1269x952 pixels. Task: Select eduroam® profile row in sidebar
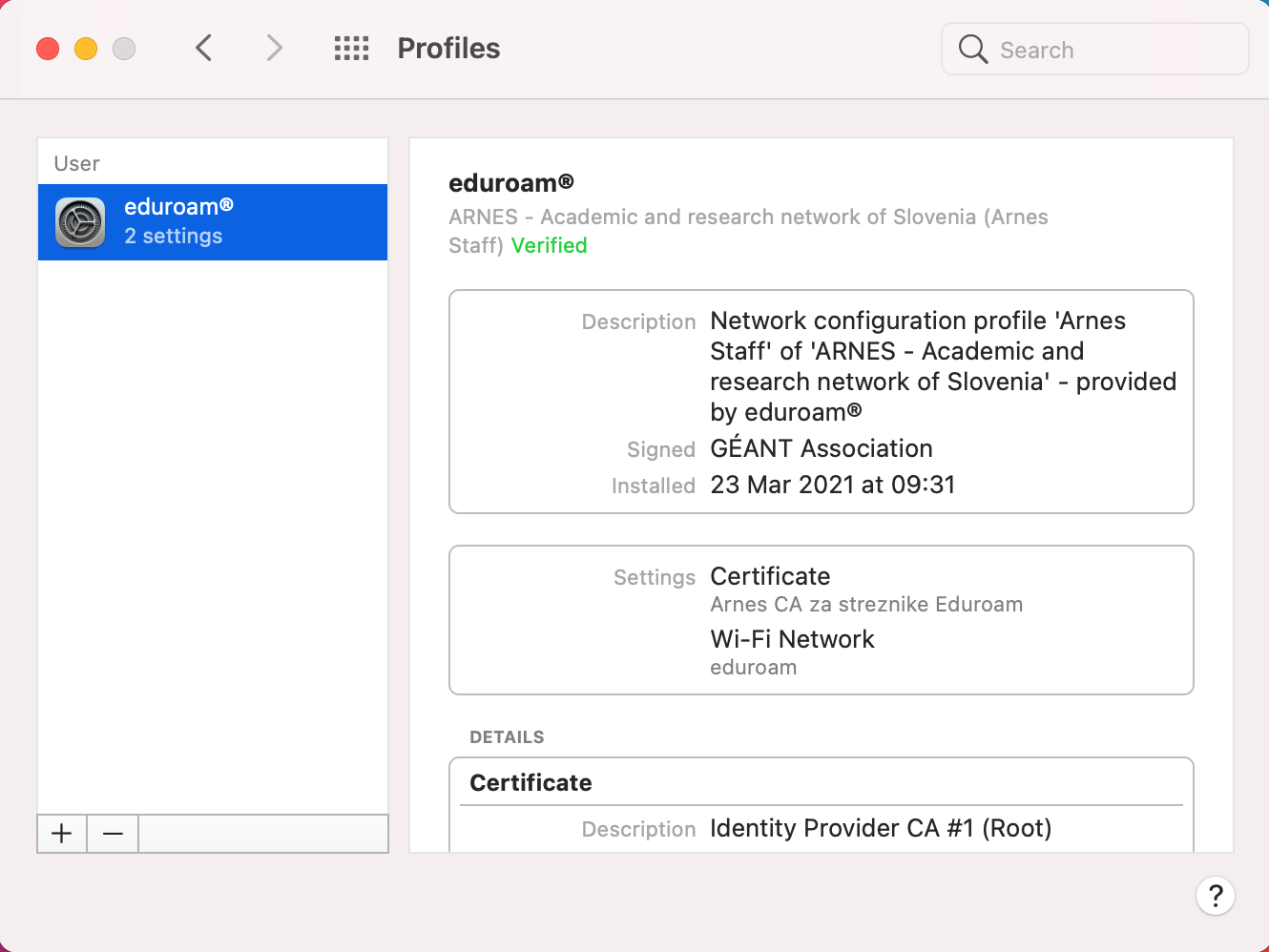click(x=213, y=222)
